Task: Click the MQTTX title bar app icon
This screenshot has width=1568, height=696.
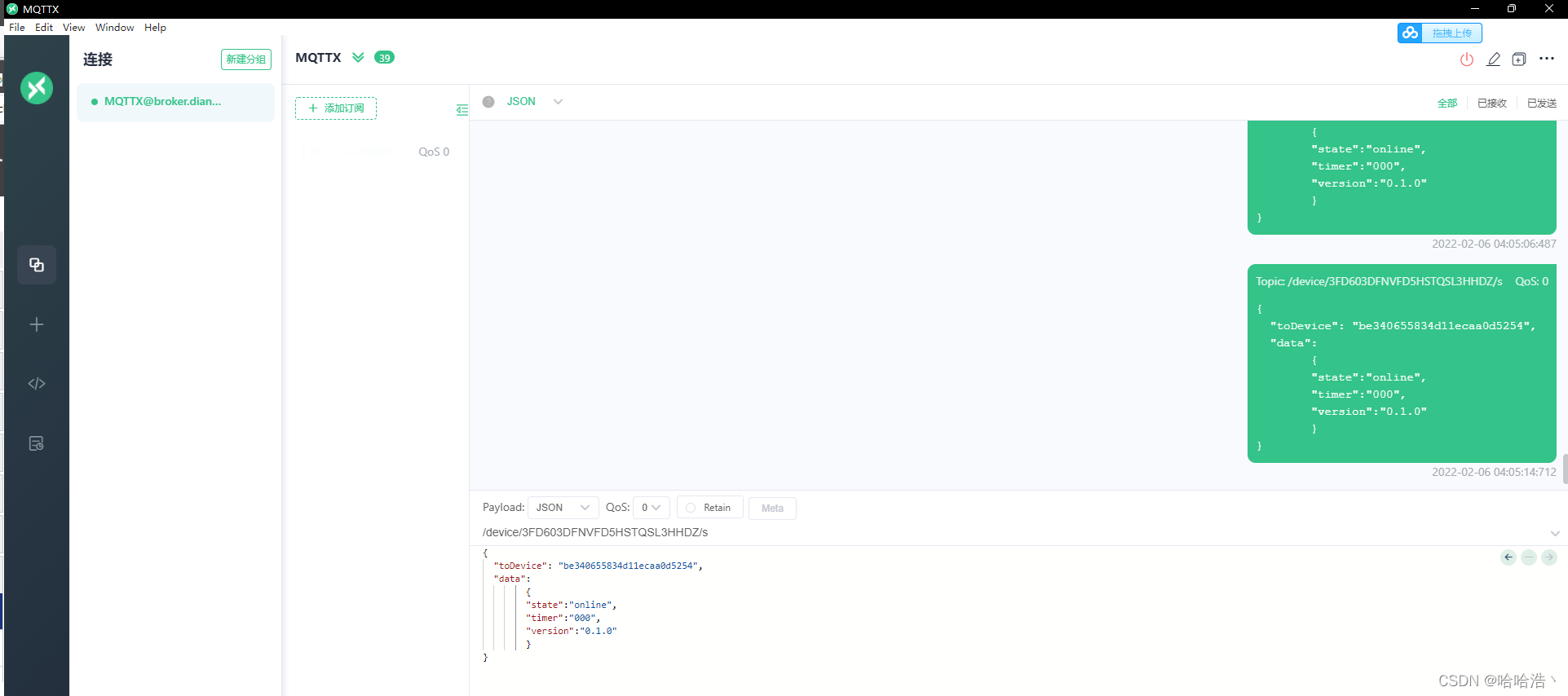Action: (x=12, y=9)
